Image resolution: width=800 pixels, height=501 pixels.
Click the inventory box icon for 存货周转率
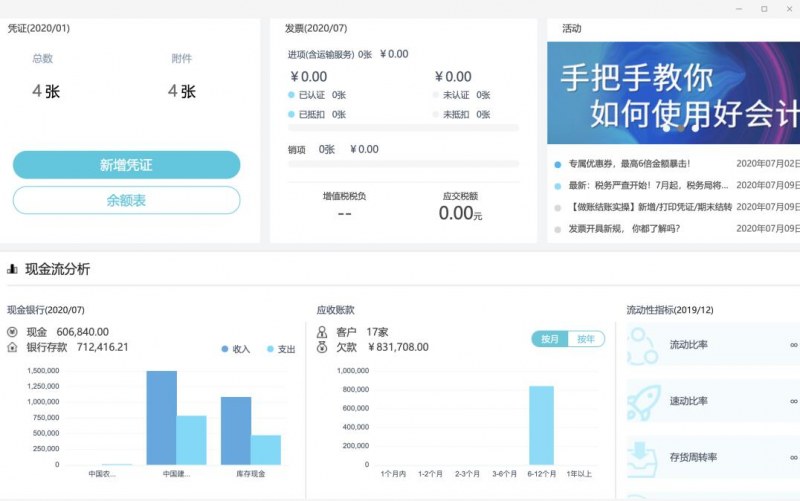[642, 458]
